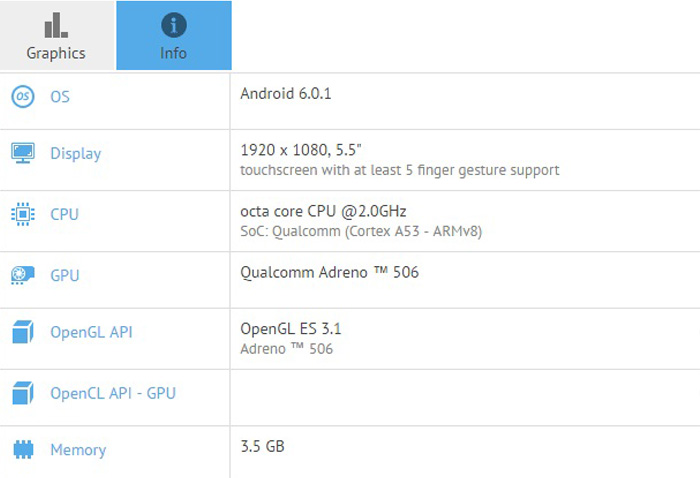Viewport: 700px width, 478px height.
Task: Select the GPU row label
Action: [x=65, y=275]
